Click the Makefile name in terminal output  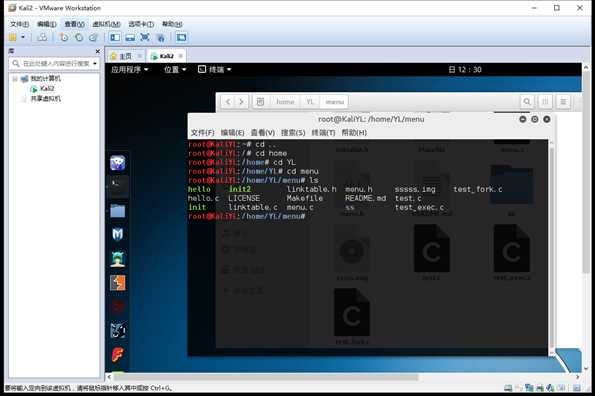(x=304, y=198)
